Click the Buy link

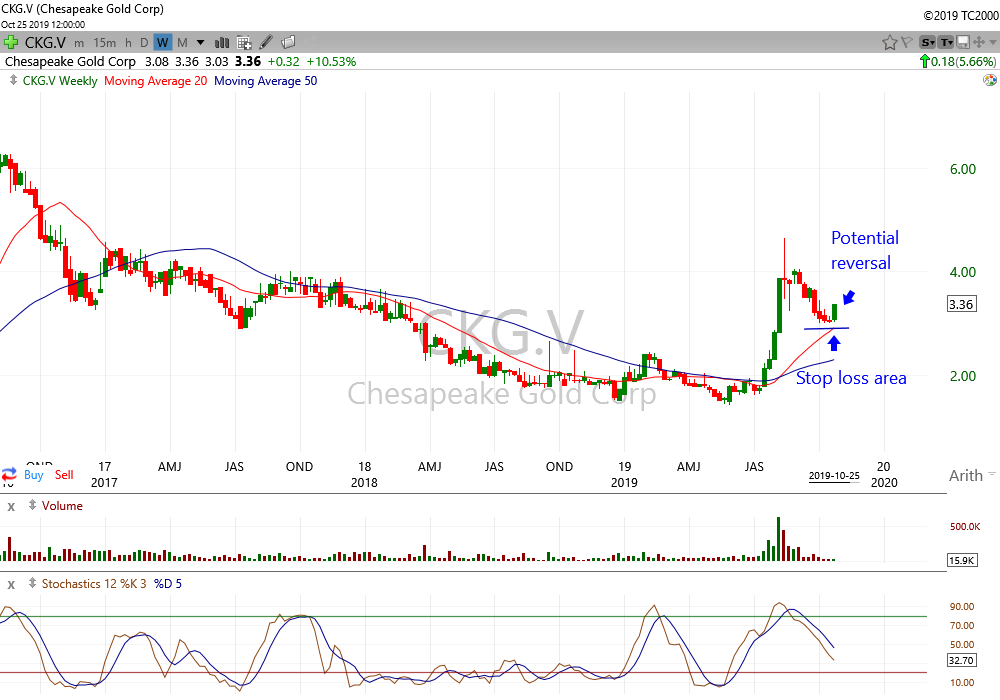[34, 475]
